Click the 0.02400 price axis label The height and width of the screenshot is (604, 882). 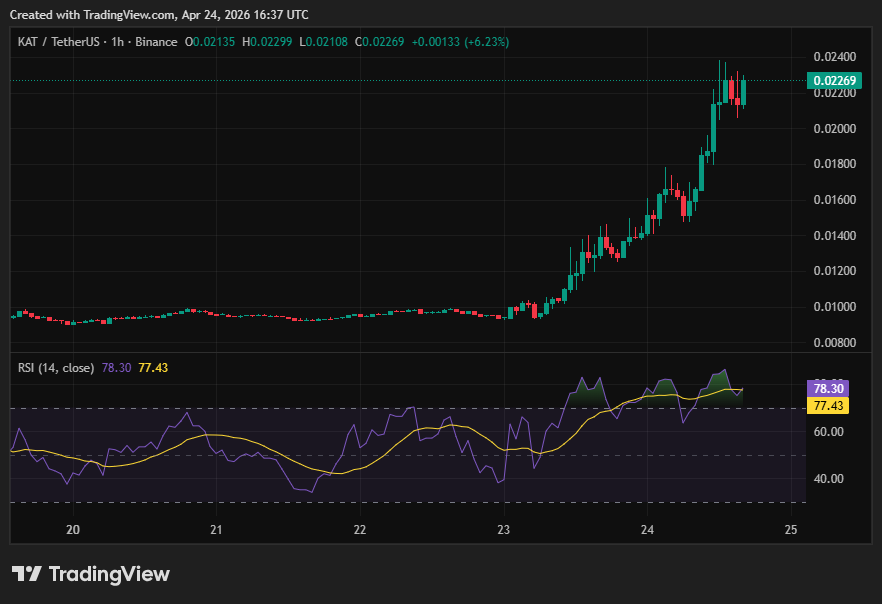(833, 57)
